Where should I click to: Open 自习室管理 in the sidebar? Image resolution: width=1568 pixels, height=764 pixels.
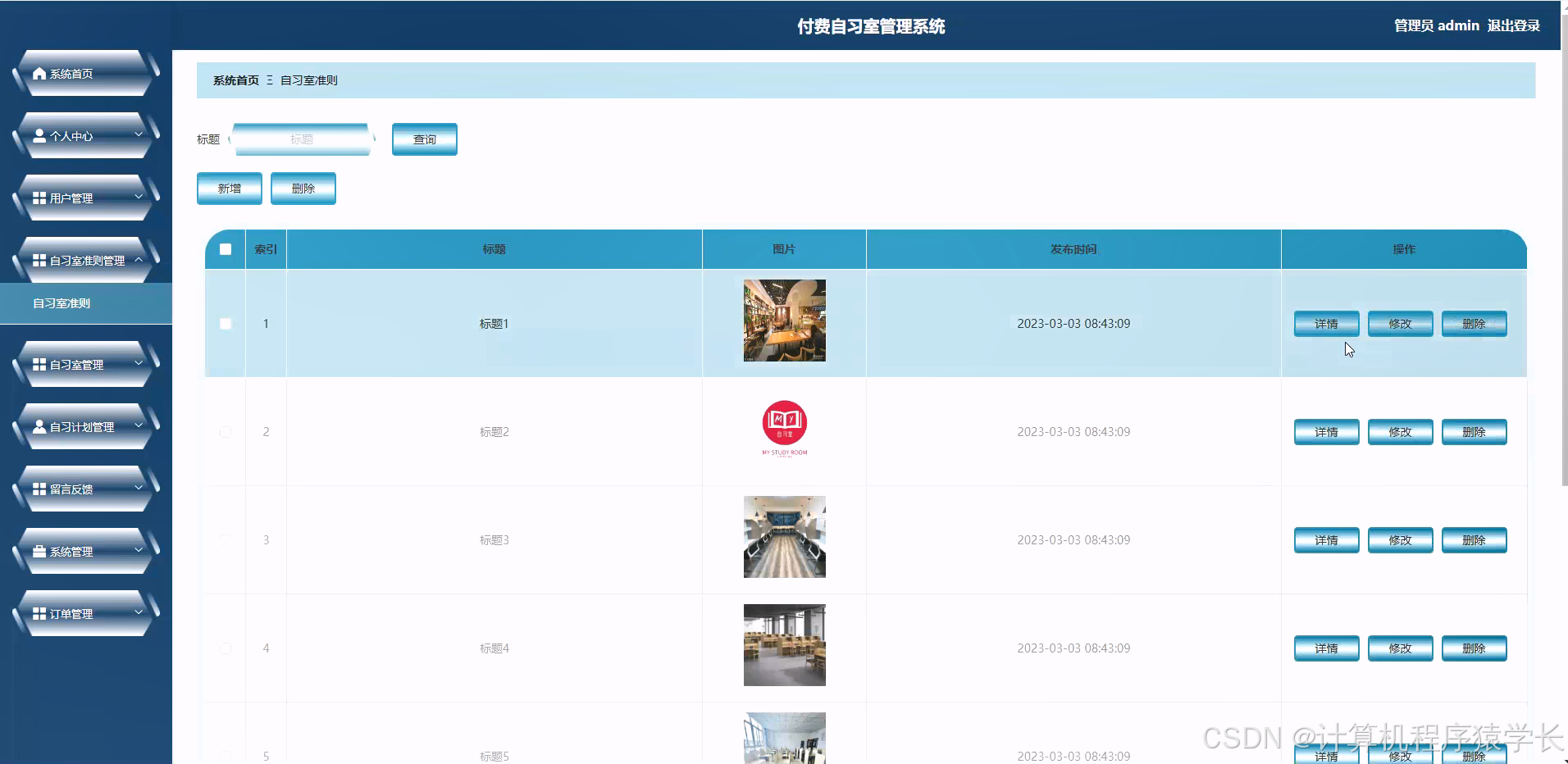(86, 365)
